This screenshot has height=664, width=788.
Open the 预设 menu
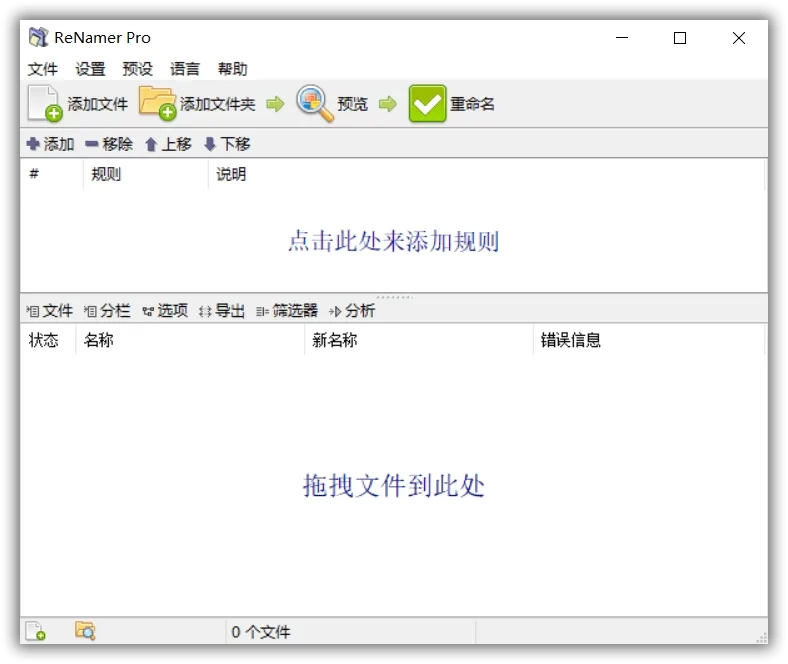click(138, 69)
